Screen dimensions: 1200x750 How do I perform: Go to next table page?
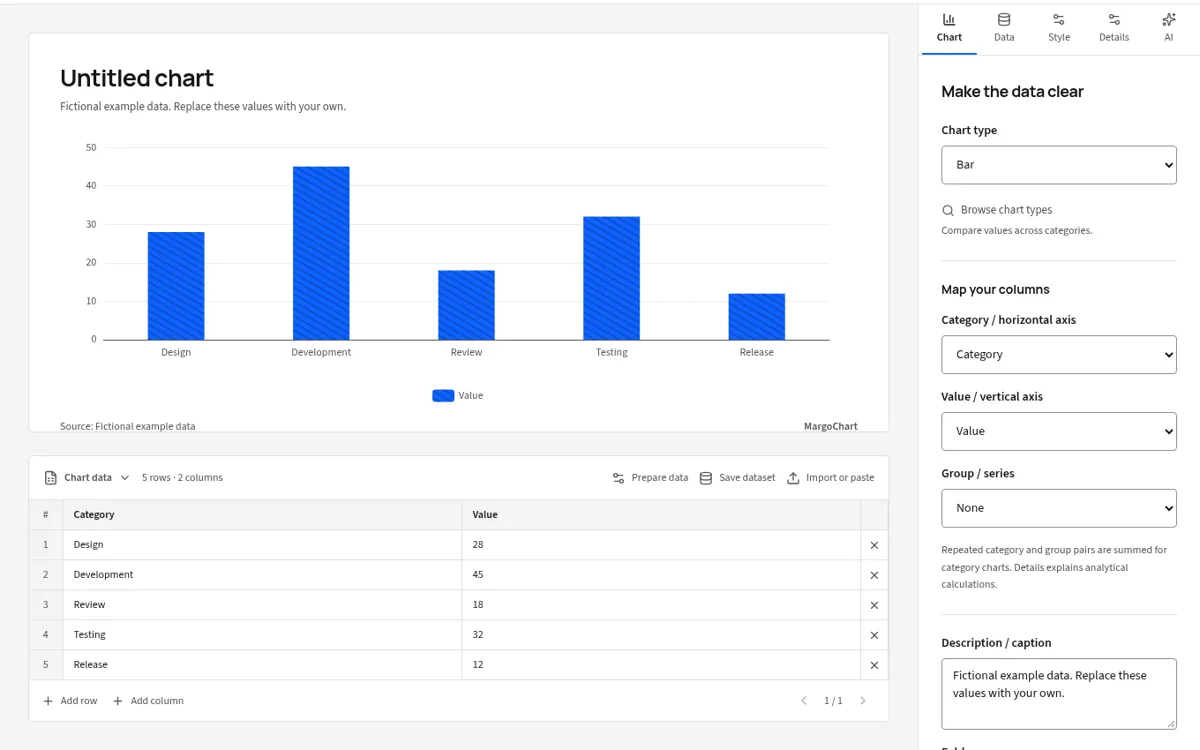click(x=863, y=701)
